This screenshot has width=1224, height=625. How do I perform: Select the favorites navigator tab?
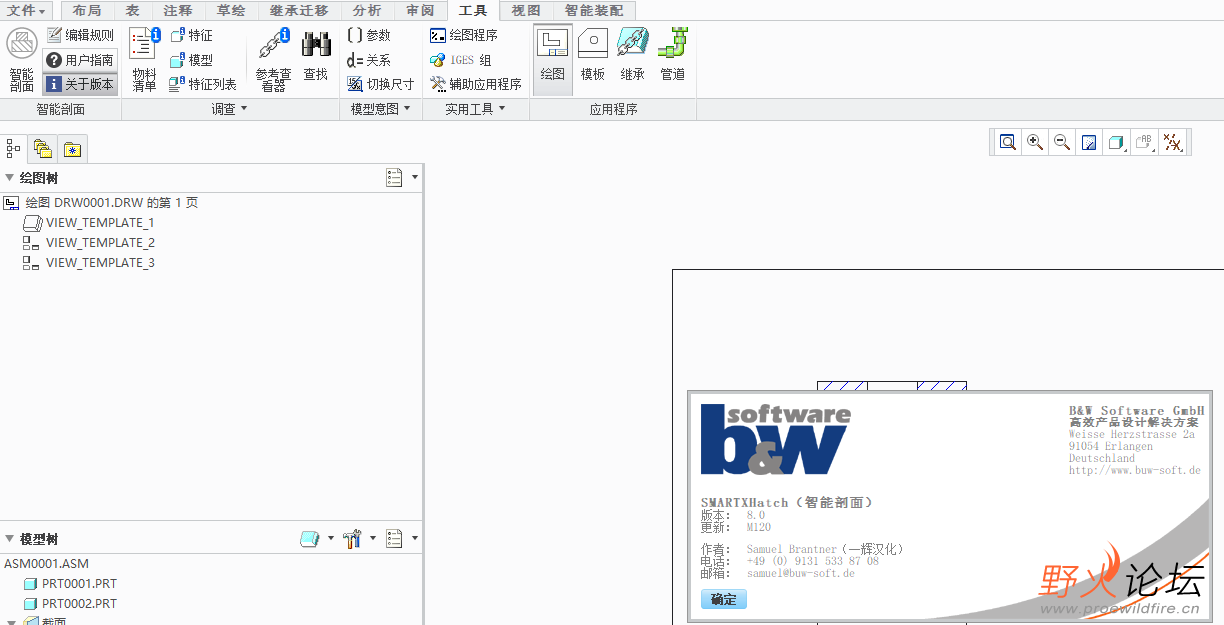pyautogui.click(x=72, y=149)
